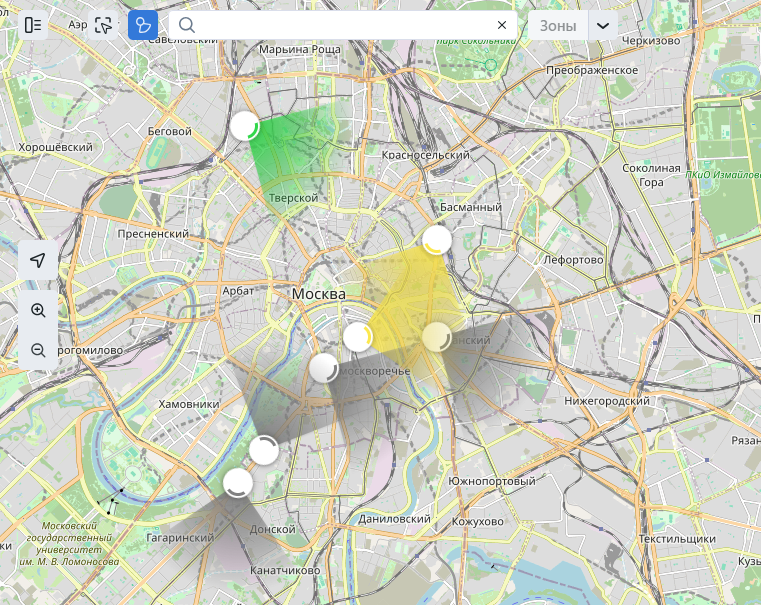Click the locate-me navigation arrow
The image size is (761, 605).
pos(38,260)
